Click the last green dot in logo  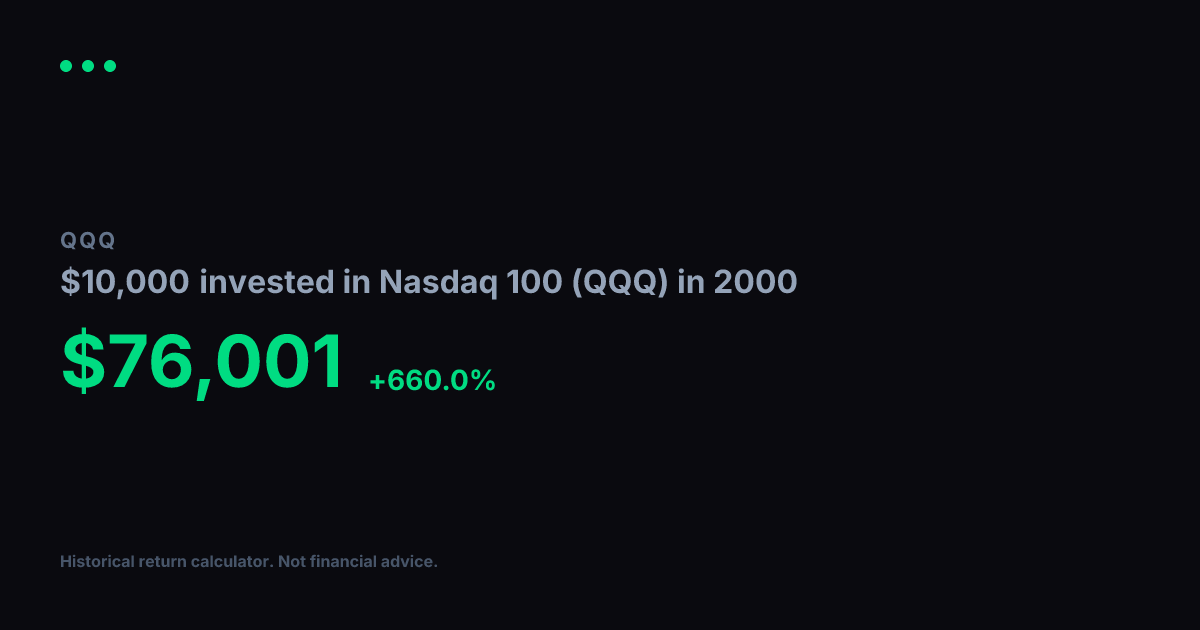tap(110, 66)
